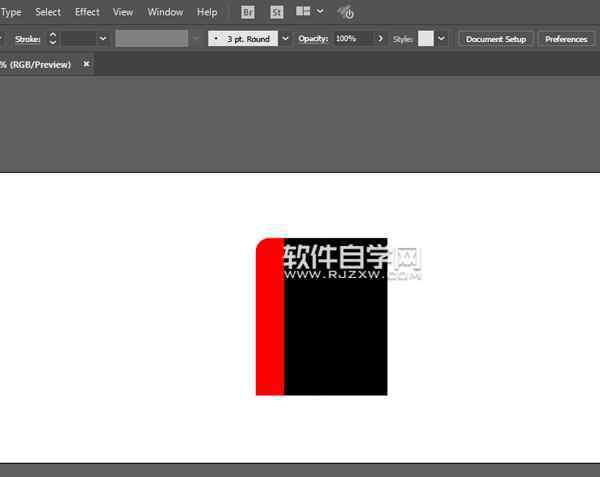Image resolution: width=600 pixels, height=477 pixels.
Task: Open Adobe Stock via St icon
Action: click(x=276, y=12)
